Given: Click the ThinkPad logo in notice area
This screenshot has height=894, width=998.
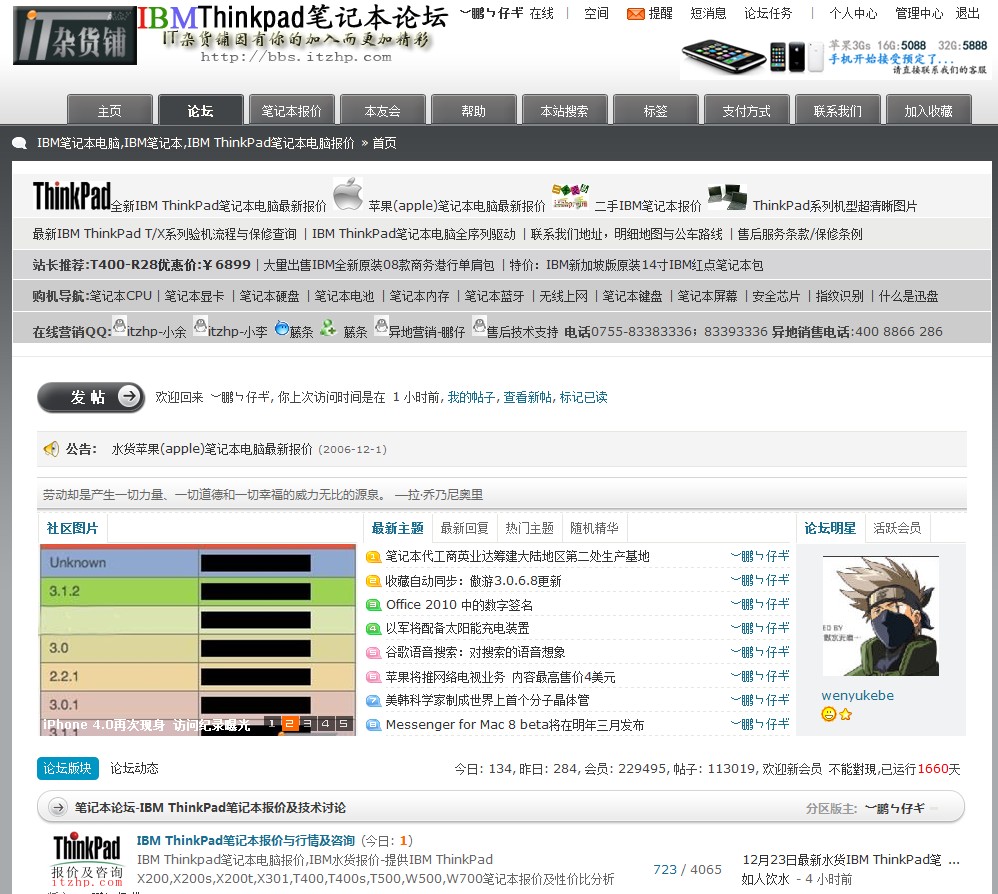Looking at the screenshot, I should [72, 196].
